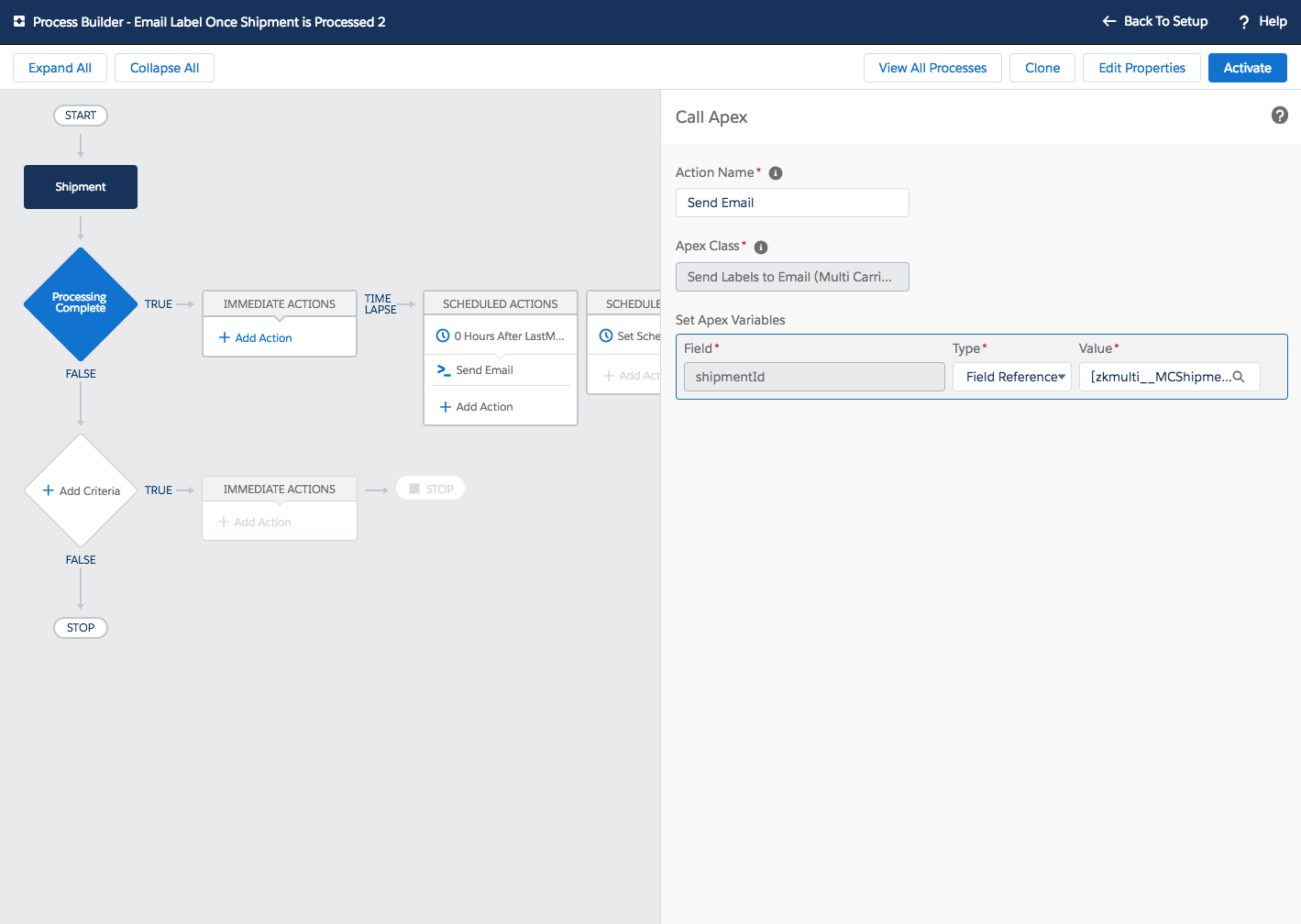
Task: Click the Value field showing zkmulti__MCShipme...
Action: 1169,377
